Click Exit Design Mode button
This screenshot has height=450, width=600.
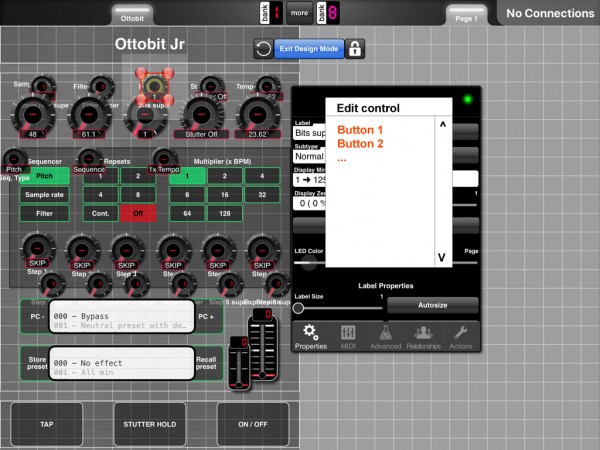[x=309, y=49]
